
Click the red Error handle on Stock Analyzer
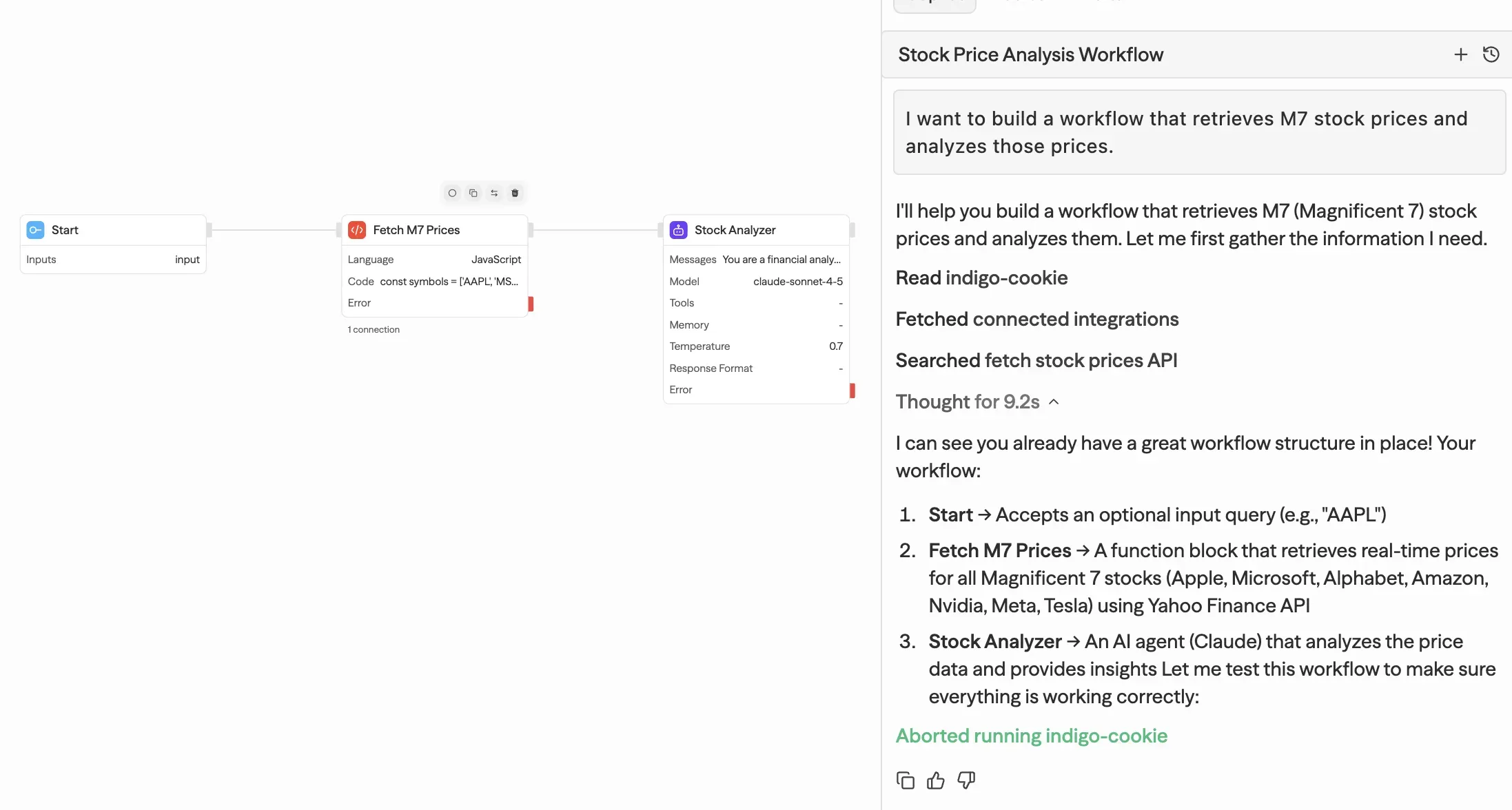(x=852, y=391)
